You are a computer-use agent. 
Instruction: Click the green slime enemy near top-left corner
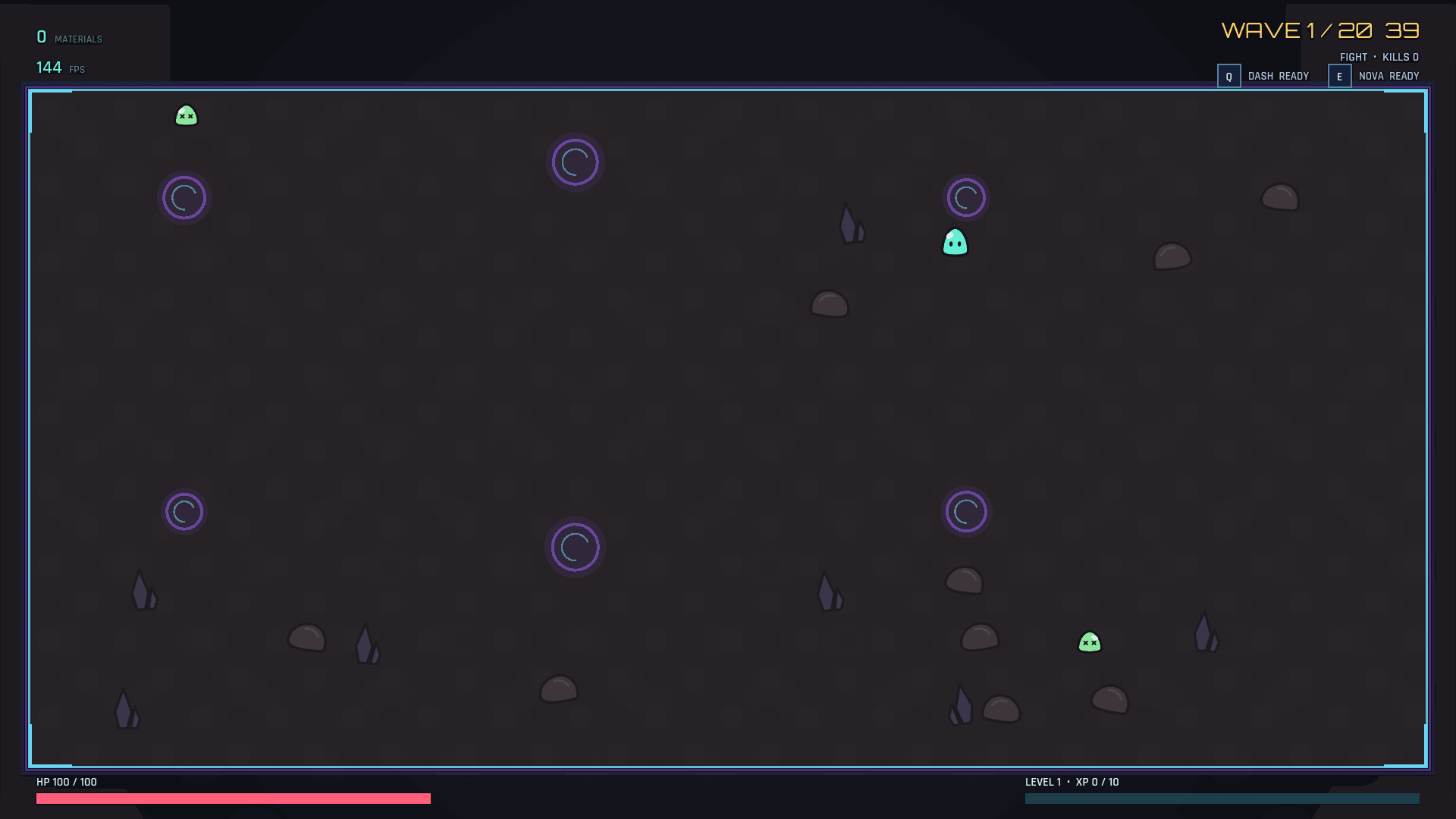tap(186, 115)
